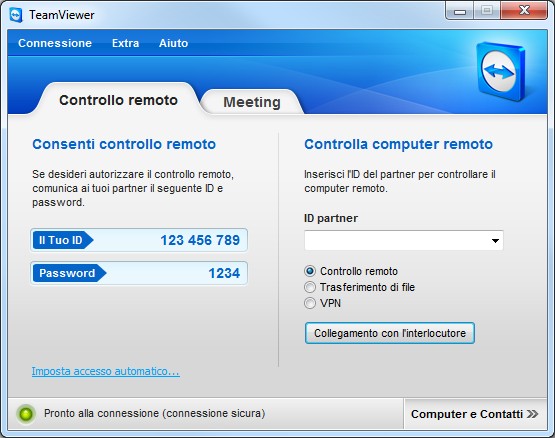Viewport: 555px width, 438px height.
Task: Minimize the TeamViewer window
Action: click(x=460, y=11)
